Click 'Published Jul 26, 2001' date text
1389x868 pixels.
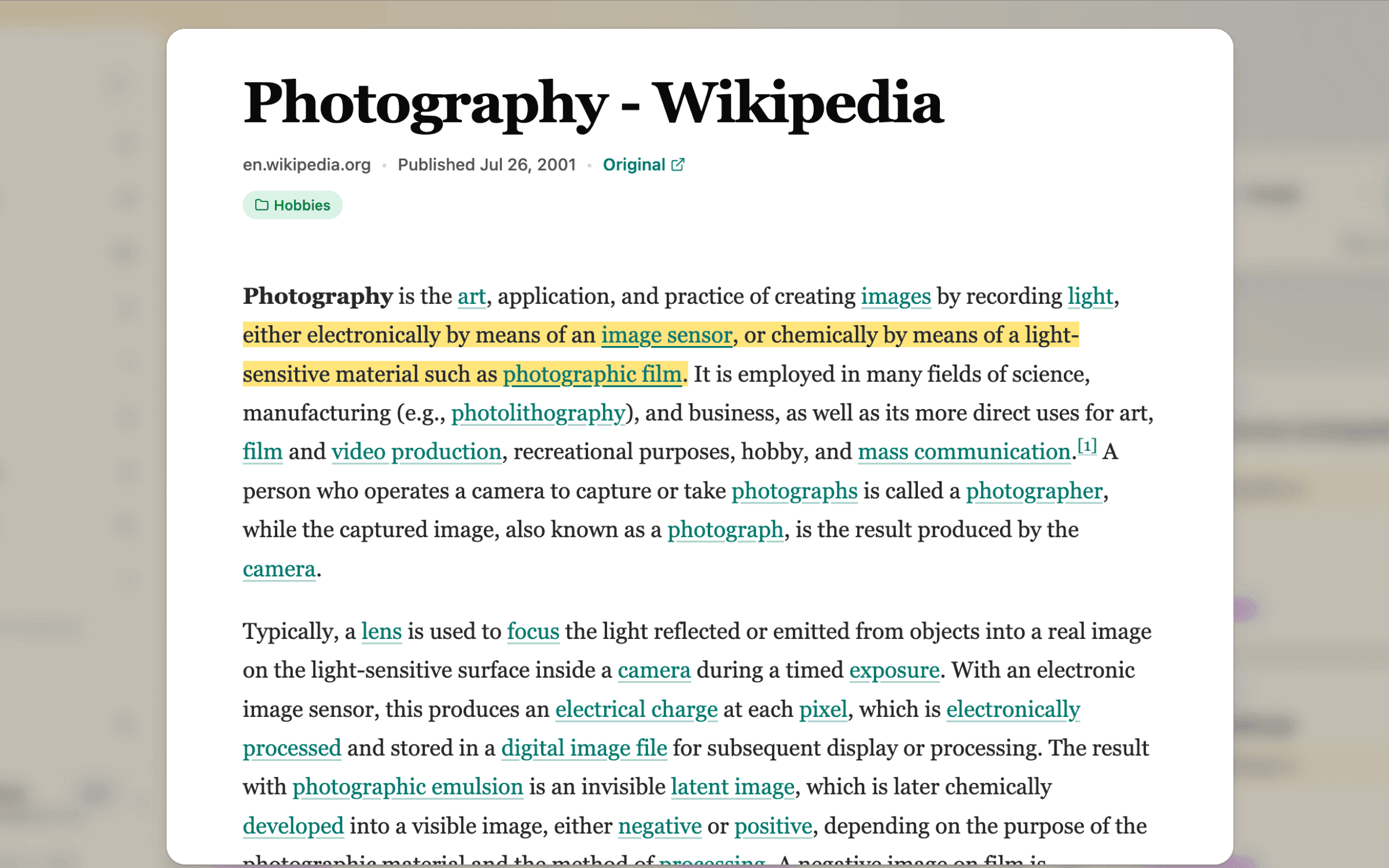click(487, 165)
